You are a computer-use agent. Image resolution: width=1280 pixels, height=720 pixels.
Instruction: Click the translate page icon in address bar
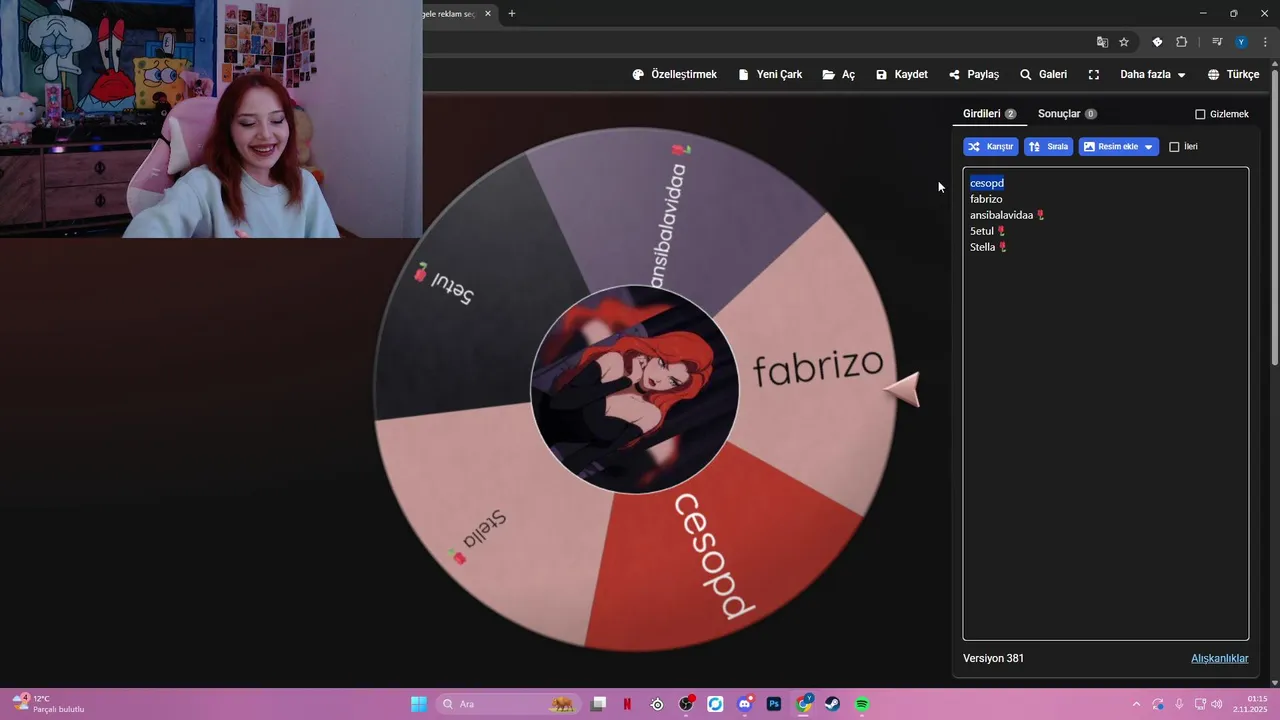click(x=1102, y=42)
